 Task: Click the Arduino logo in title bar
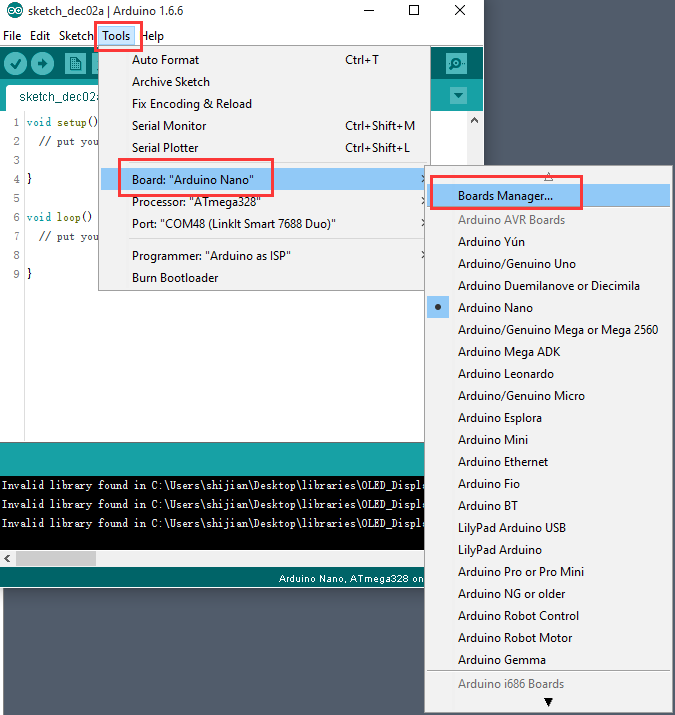coord(14,10)
